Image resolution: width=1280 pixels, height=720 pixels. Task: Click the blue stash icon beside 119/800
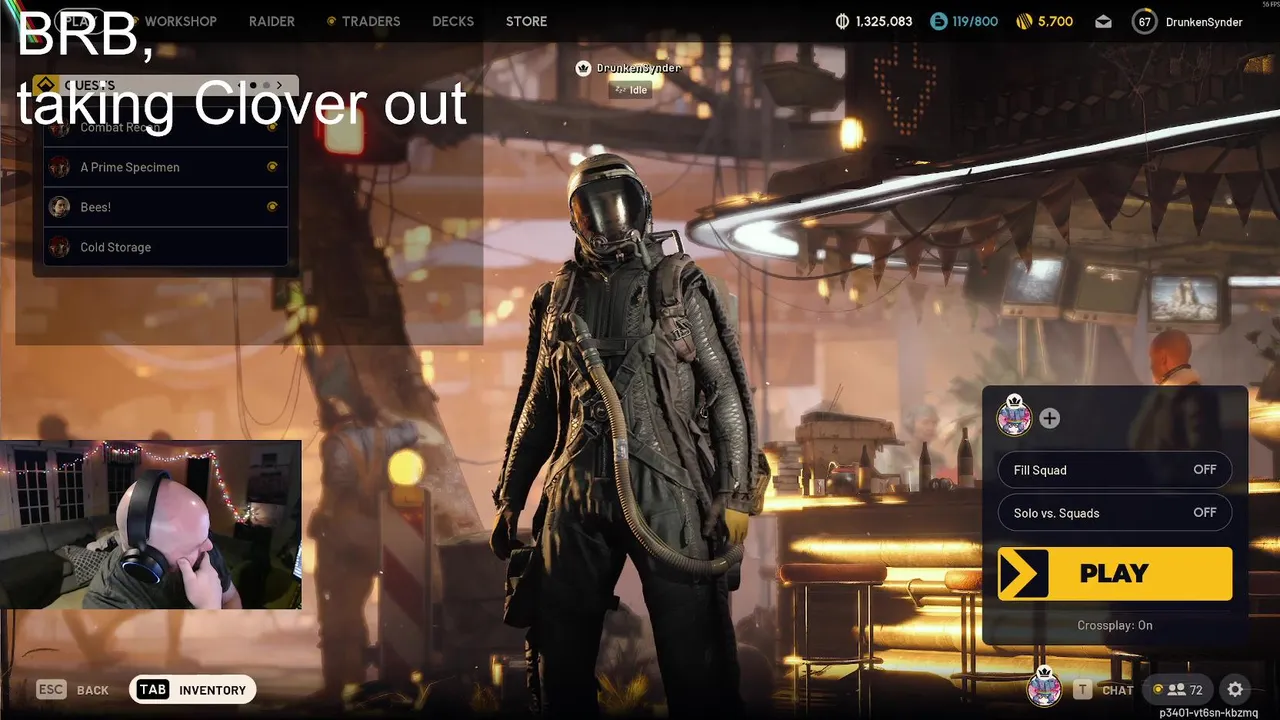click(938, 21)
